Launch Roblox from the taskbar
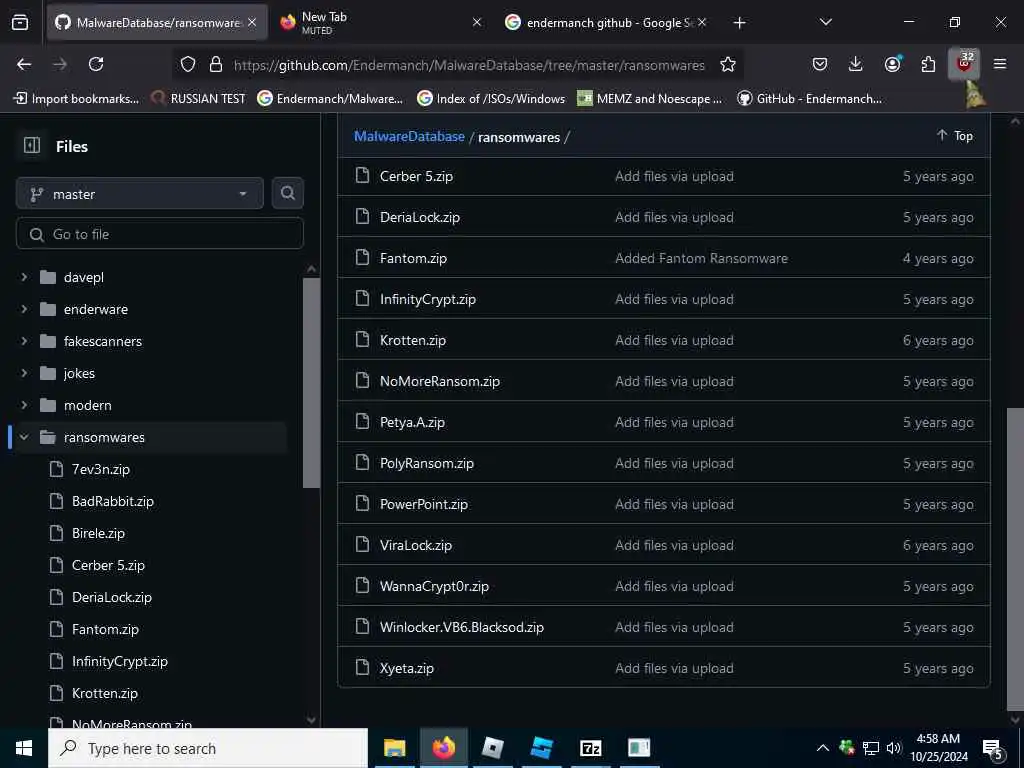This screenshot has width=1024, height=768. click(492, 748)
